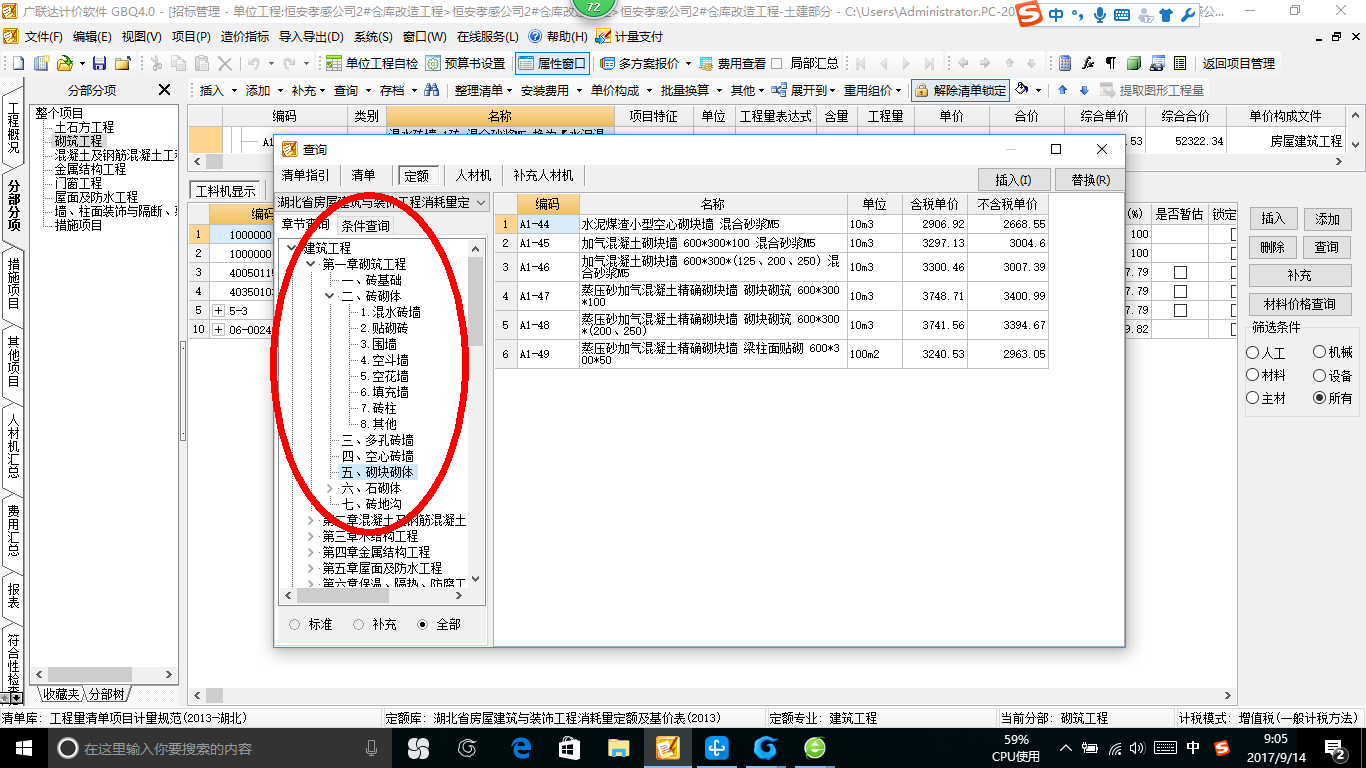Viewport: 1366px width, 768px height.
Task: Select the 五、砌块砌体 tree item
Action: click(377, 472)
